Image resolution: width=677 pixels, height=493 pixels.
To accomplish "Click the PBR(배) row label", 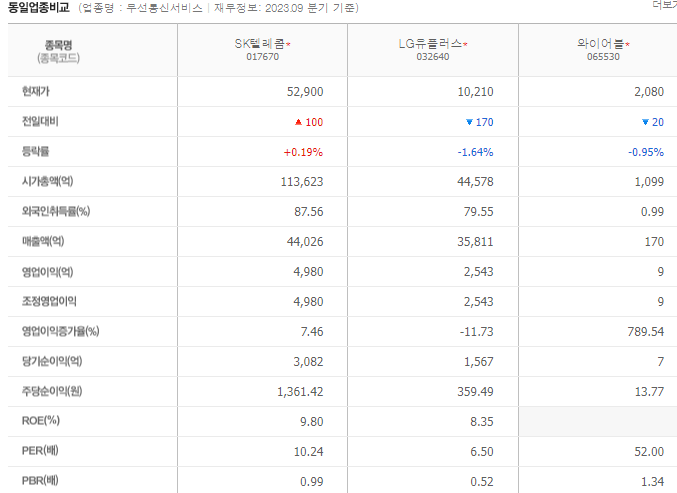I will [x=40, y=480].
